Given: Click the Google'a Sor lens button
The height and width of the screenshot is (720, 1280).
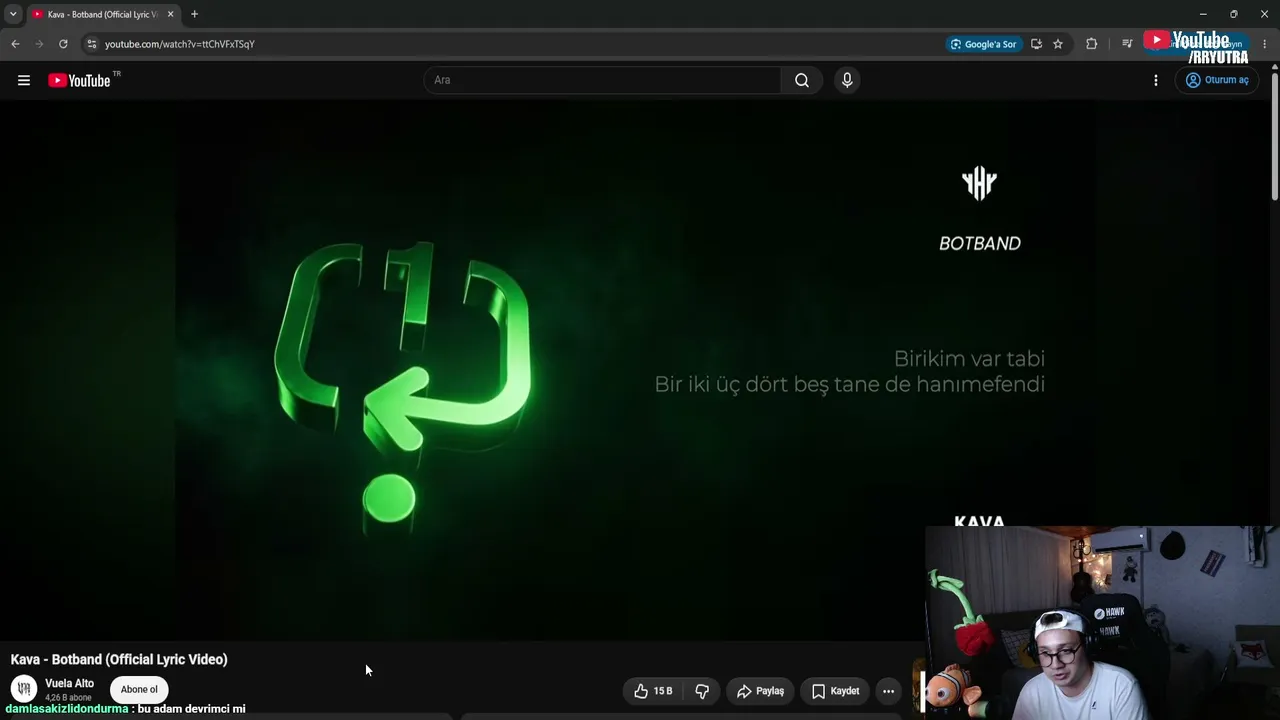Looking at the screenshot, I should [x=984, y=44].
